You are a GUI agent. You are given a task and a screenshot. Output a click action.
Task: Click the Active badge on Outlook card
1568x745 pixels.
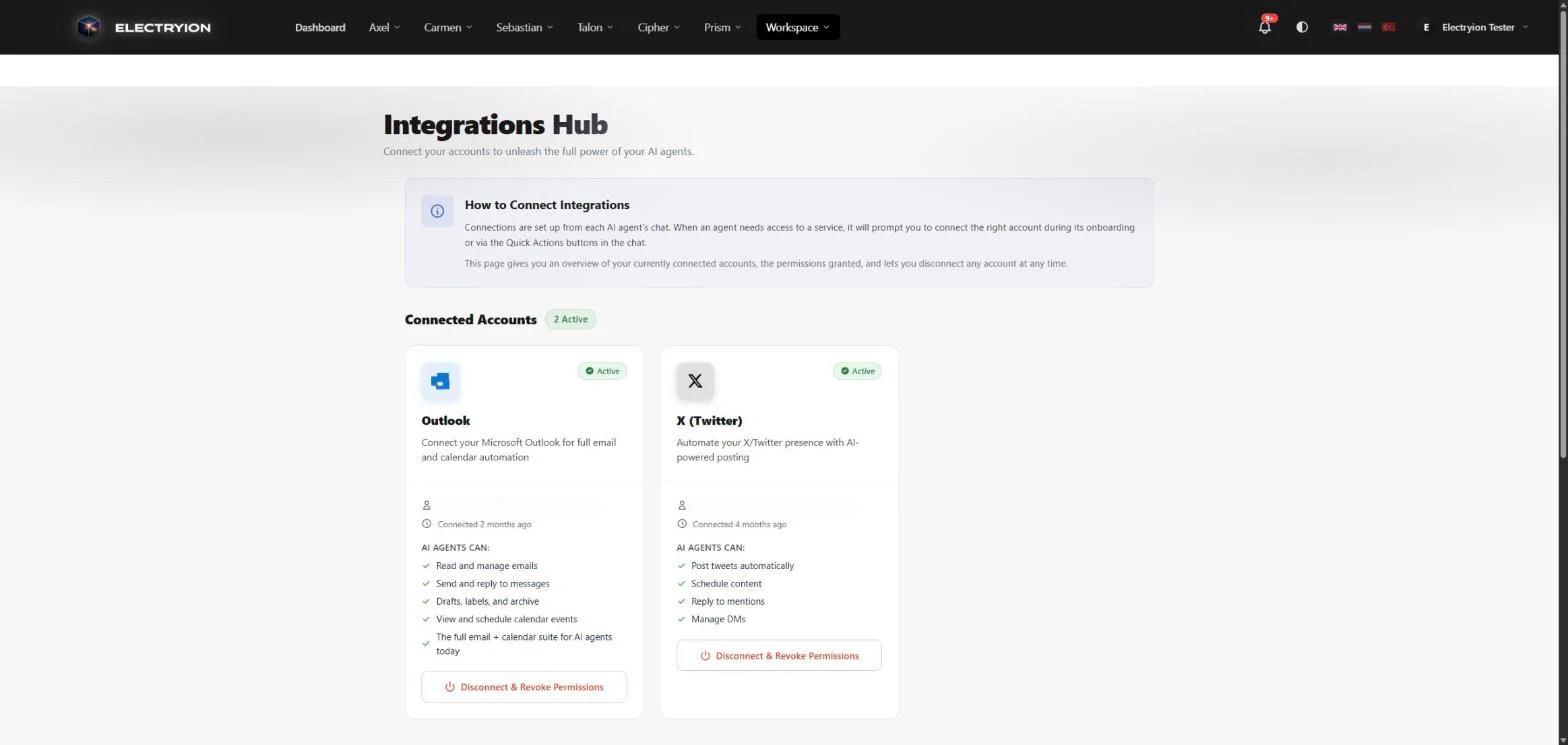tap(602, 371)
